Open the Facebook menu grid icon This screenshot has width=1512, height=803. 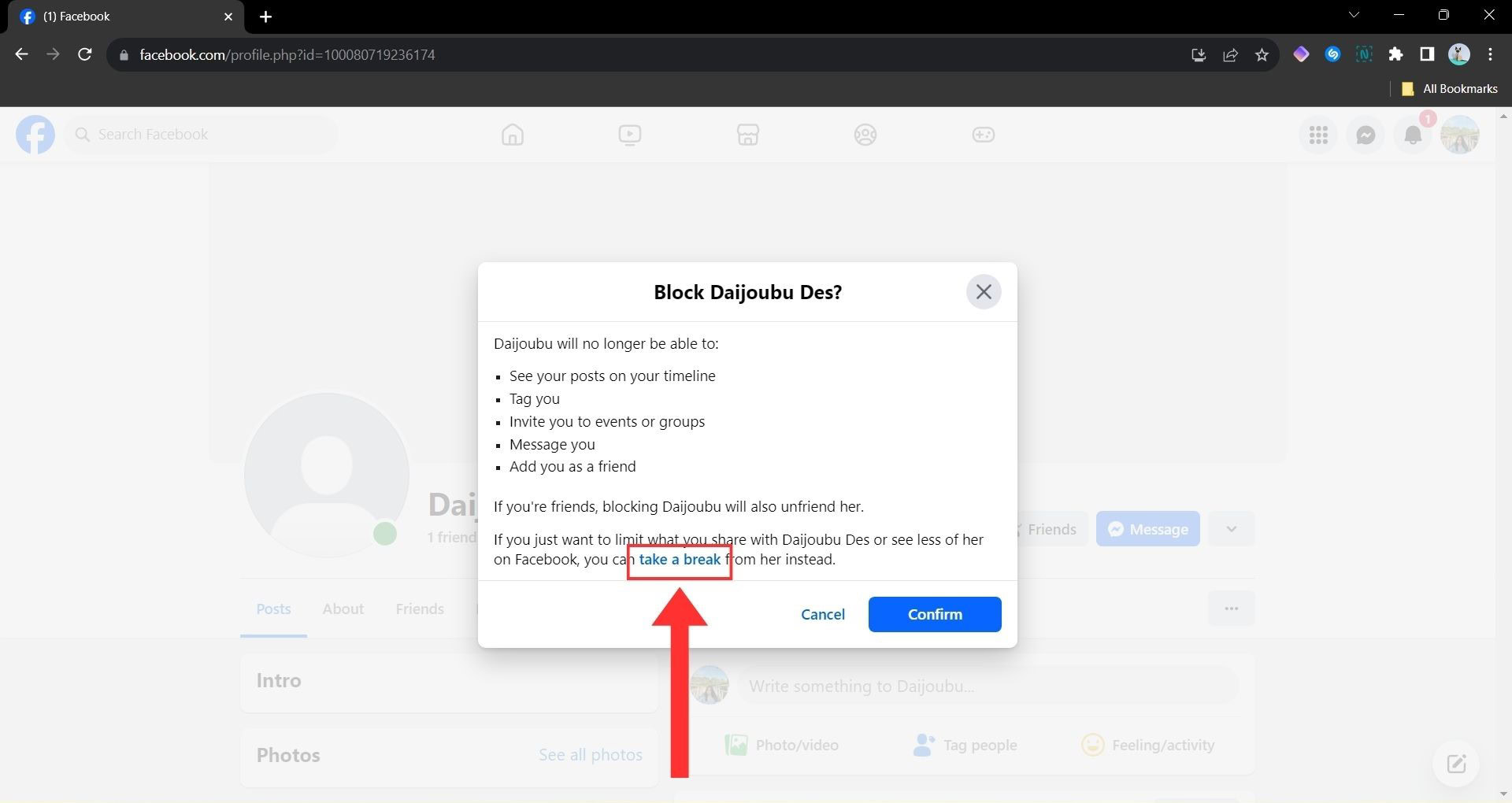1318,135
